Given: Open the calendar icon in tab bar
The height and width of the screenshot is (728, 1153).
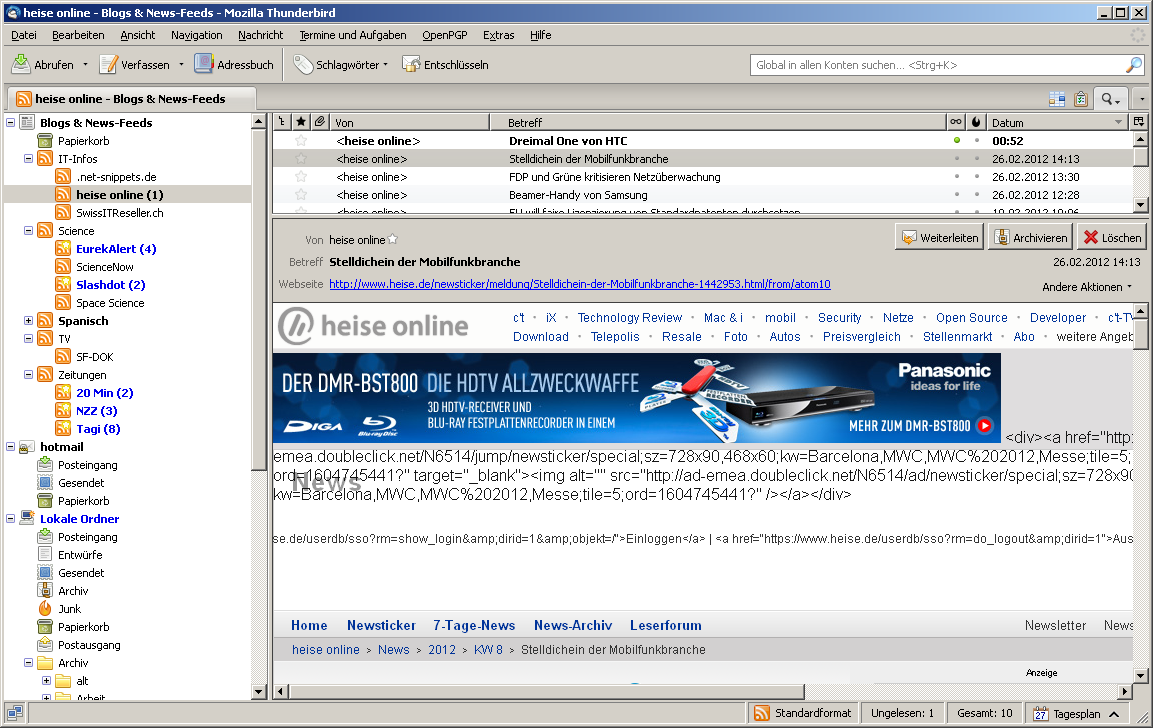Looking at the screenshot, I should [x=1057, y=99].
